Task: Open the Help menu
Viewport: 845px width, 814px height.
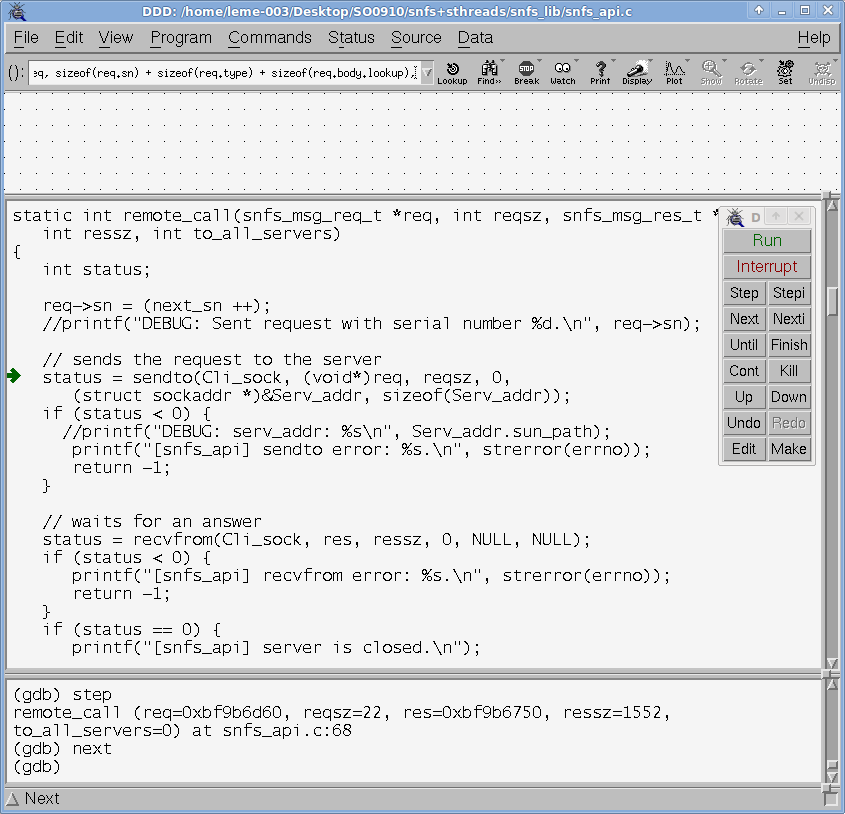Action: pyautogui.click(x=814, y=37)
